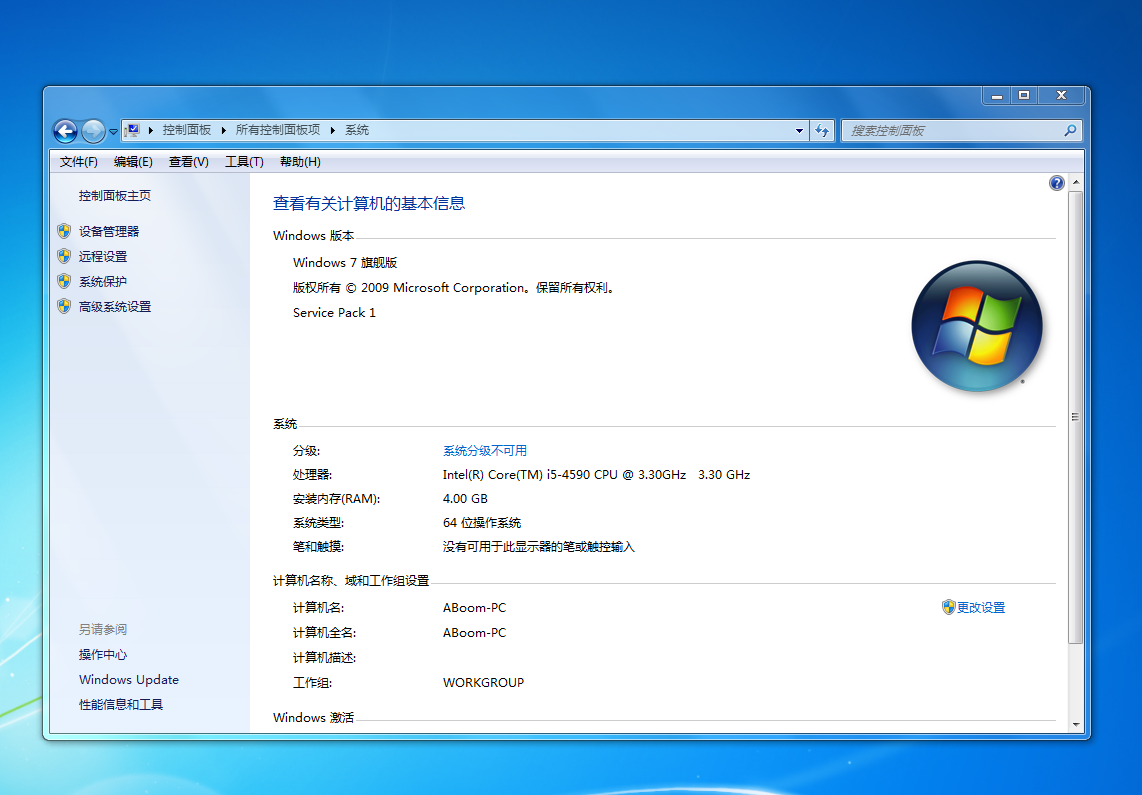The width and height of the screenshot is (1142, 795).
Task: Expand the arrow after 所有控制面板项 breadcrumb
Action: click(333, 130)
